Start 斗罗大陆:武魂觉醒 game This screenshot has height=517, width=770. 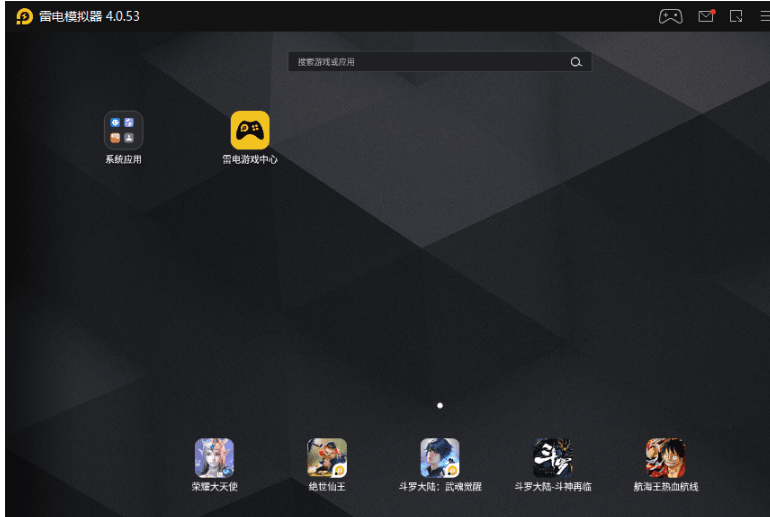[x=439, y=457]
